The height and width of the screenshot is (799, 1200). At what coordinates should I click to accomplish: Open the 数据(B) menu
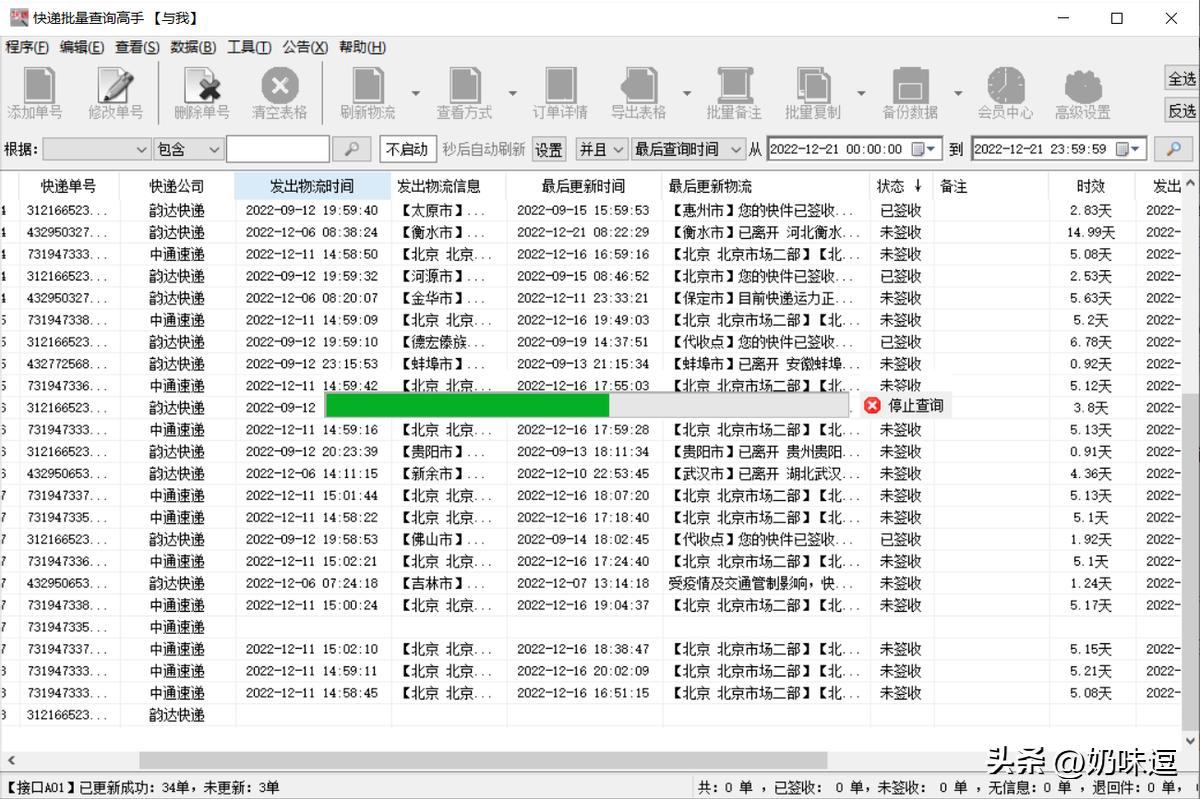(193, 47)
